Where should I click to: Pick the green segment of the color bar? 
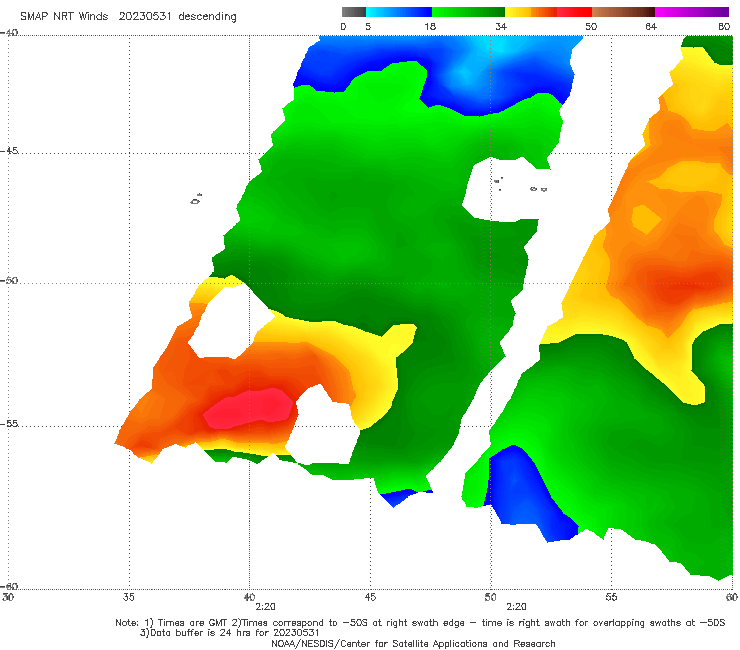468,12
